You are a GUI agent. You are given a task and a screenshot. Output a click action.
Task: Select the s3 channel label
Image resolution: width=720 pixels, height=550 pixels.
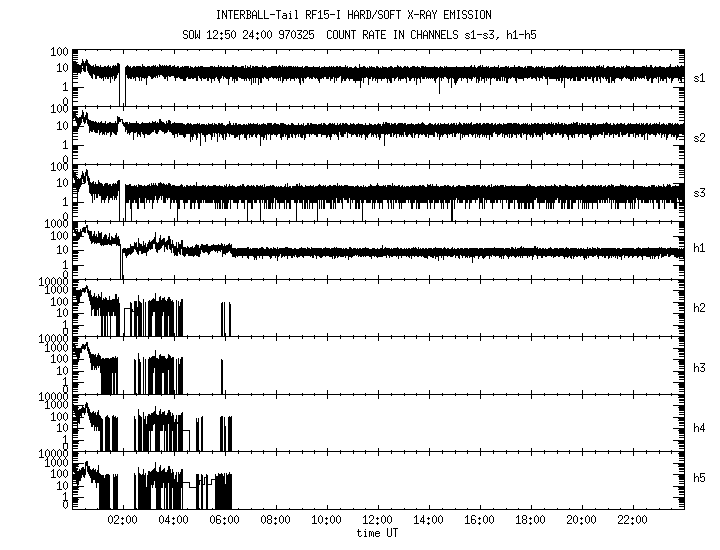click(698, 192)
